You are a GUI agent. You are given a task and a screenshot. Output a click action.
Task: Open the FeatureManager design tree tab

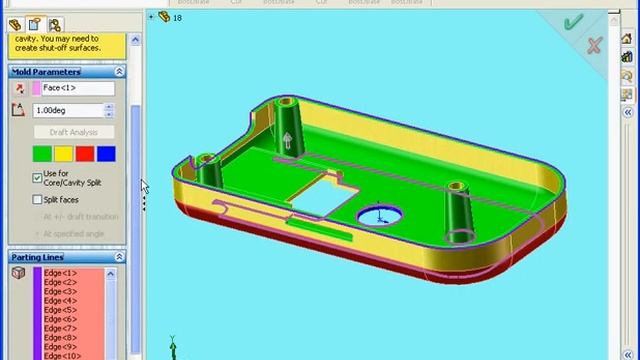15,25
